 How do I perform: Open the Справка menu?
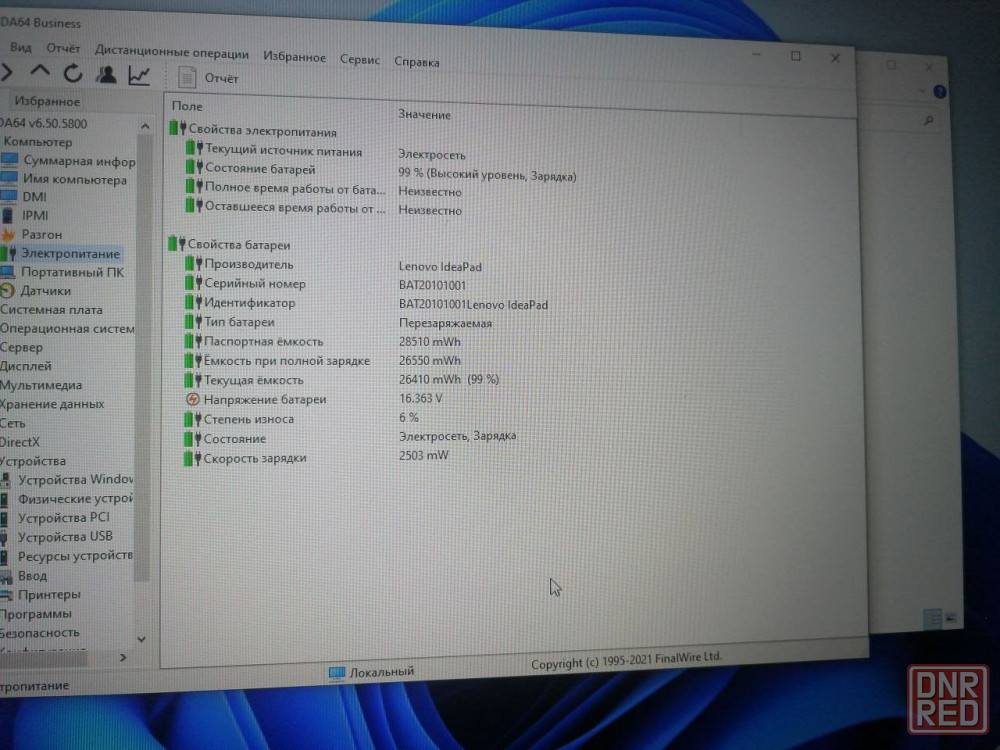pyautogui.click(x=416, y=62)
